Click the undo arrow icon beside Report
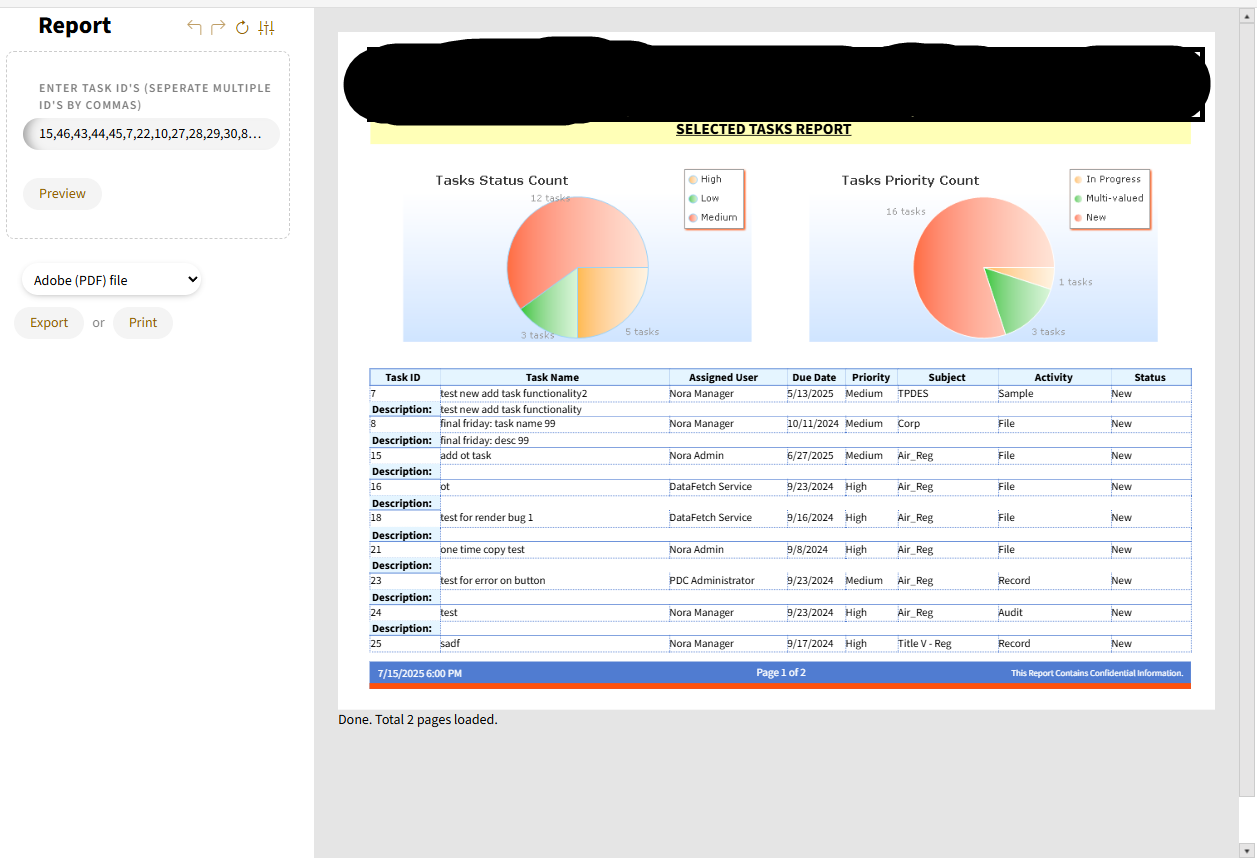 point(194,27)
